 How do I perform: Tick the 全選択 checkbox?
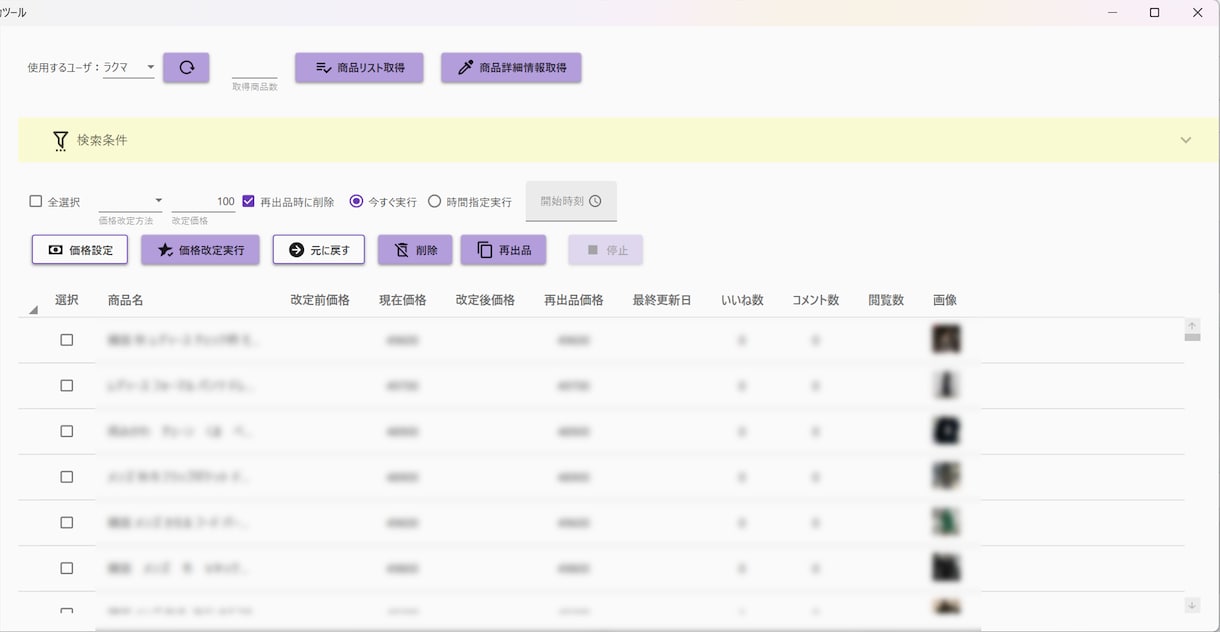click(36, 201)
